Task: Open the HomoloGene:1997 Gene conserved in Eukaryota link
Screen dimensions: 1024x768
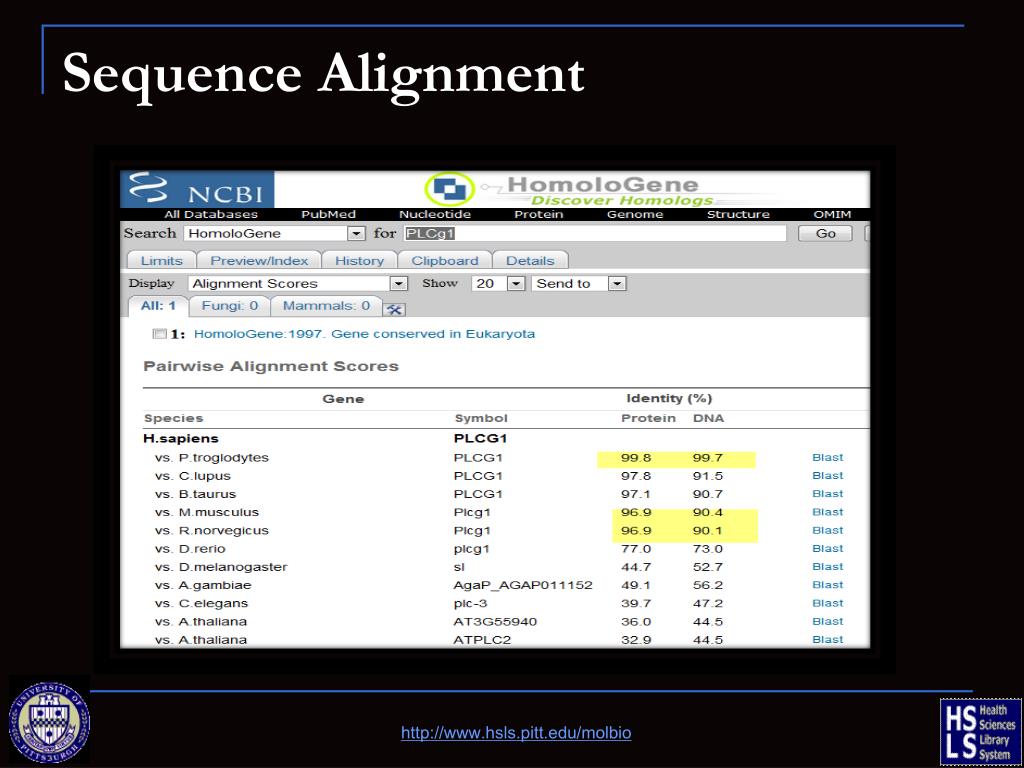Action: point(364,334)
